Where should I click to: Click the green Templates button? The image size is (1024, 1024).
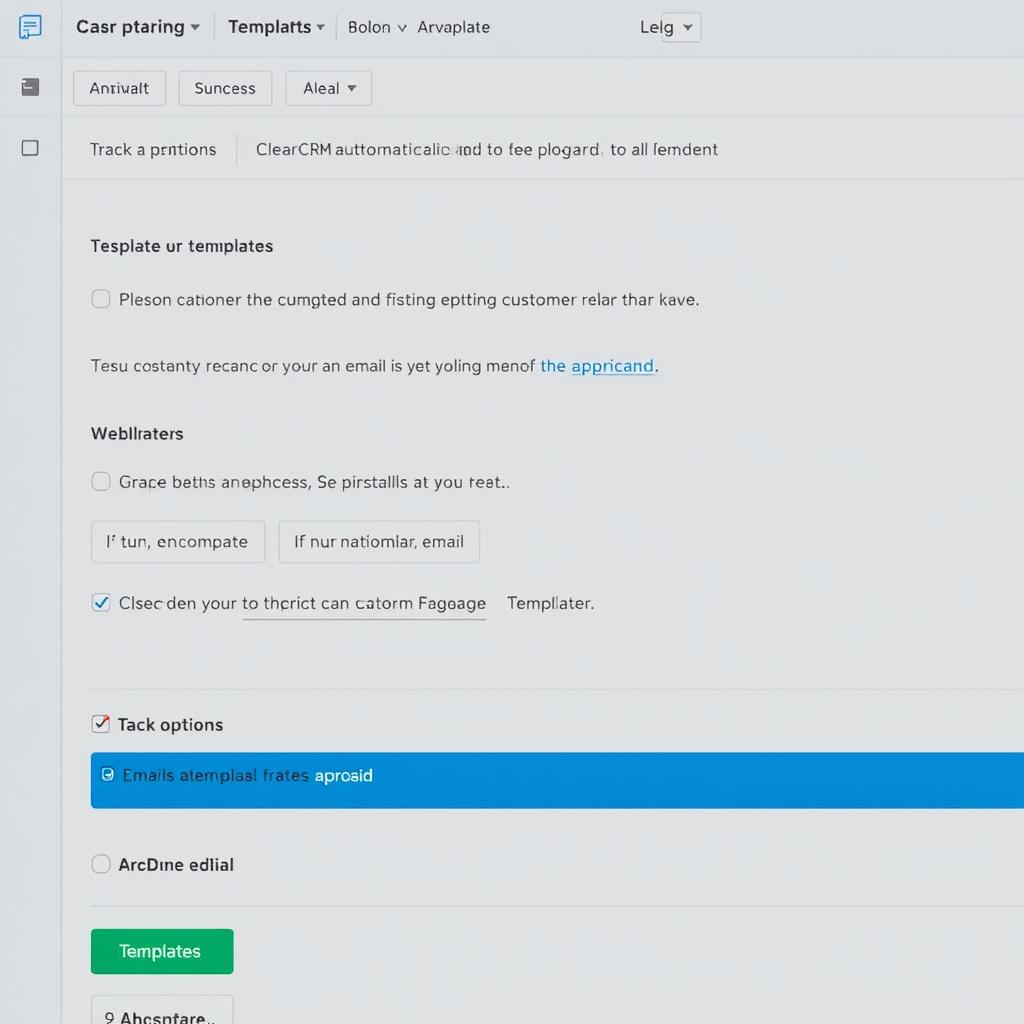(161, 951)
